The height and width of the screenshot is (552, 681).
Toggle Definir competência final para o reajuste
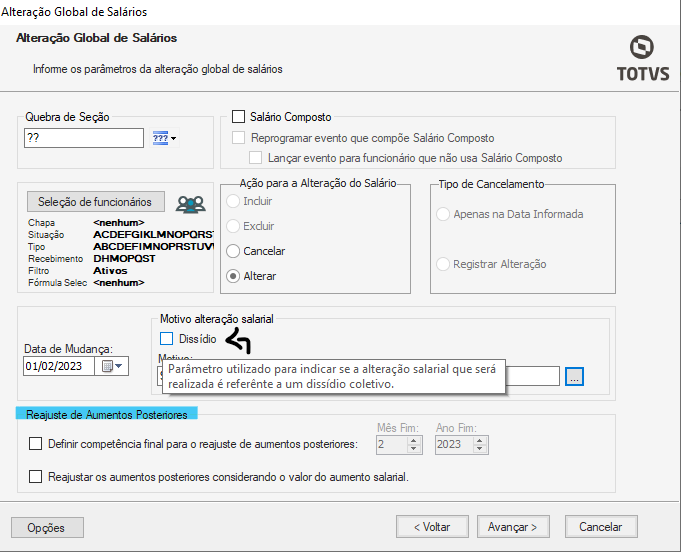[x=36, y=444]
